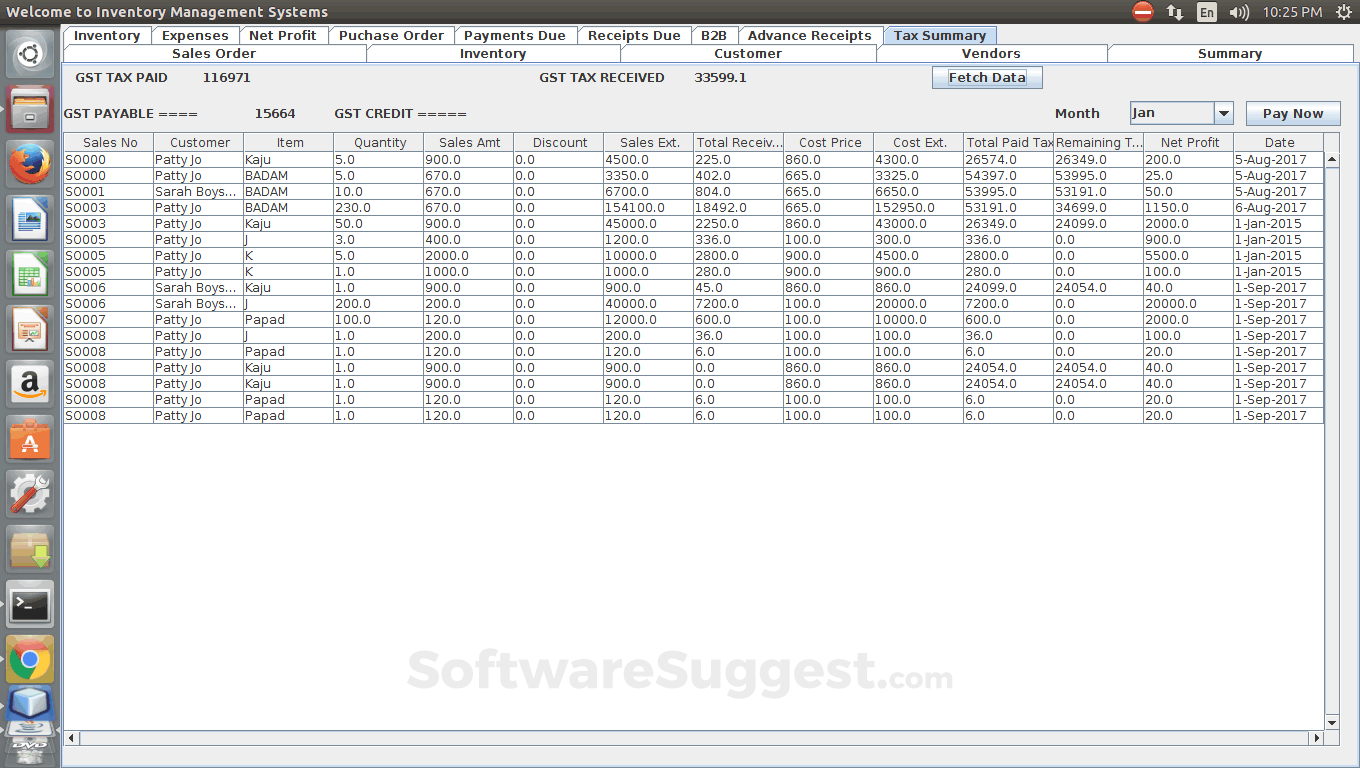1360x768 pixels.
Task: Open System Settings gear-and-wrench icon
Action: coord(30,494)
